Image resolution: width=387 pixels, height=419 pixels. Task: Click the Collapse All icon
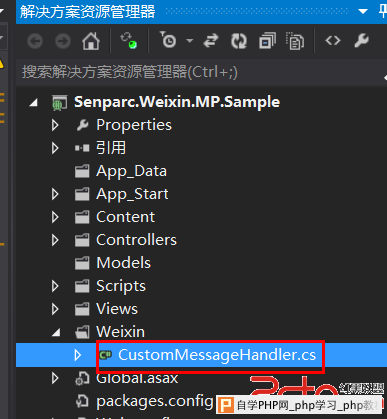point(267,41)
